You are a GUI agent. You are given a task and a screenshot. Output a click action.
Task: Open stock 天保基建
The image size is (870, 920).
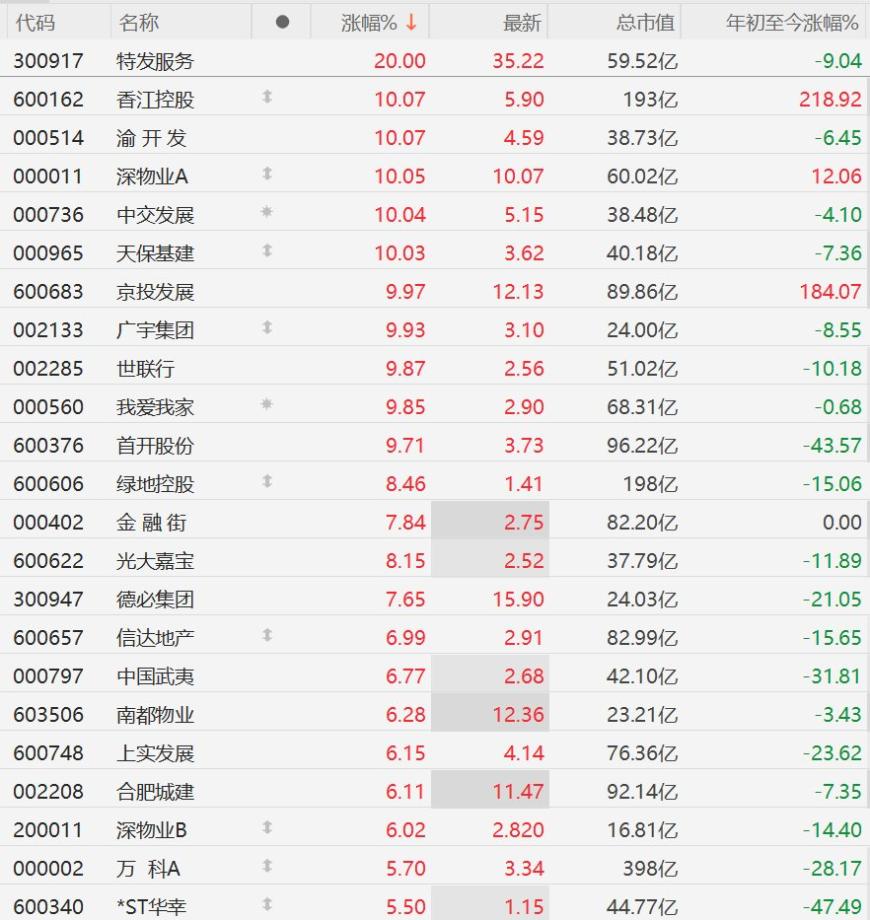pos(155,253)
